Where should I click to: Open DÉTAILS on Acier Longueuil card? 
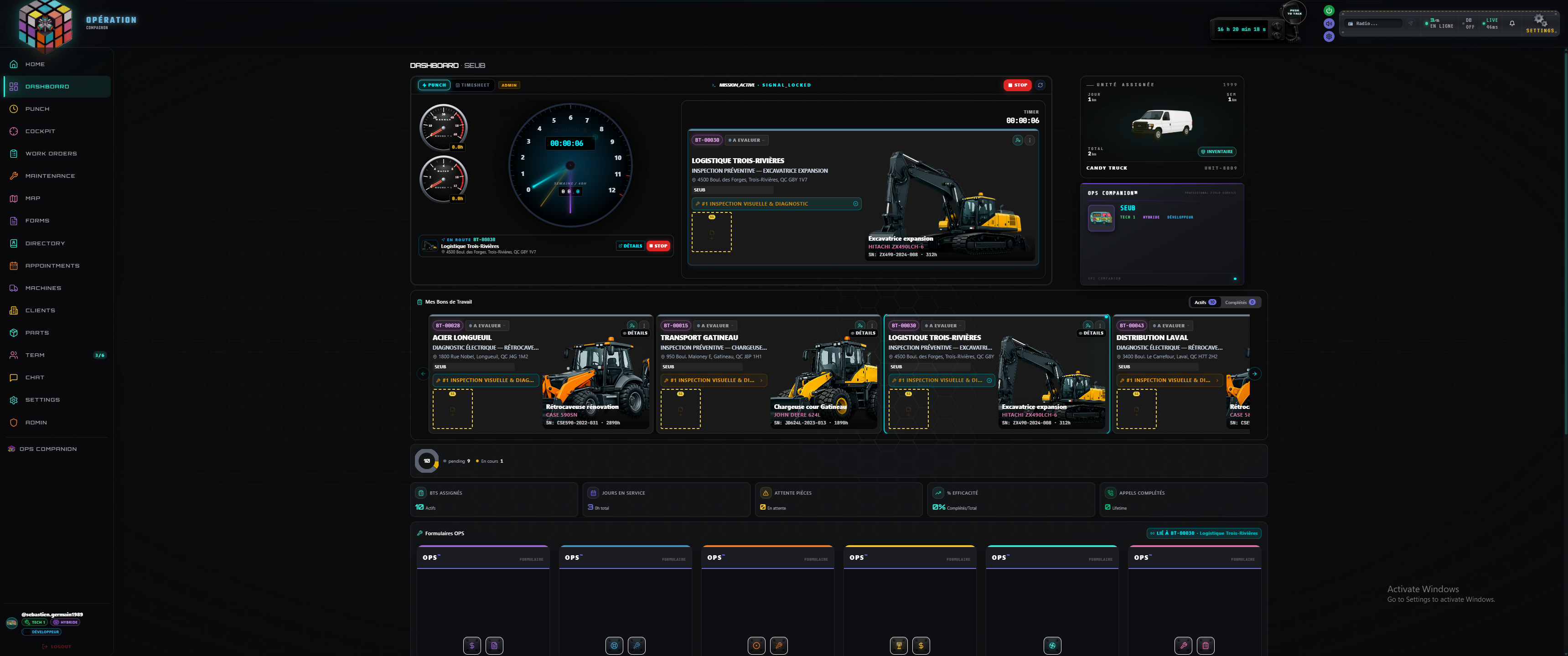coord(635,333)
